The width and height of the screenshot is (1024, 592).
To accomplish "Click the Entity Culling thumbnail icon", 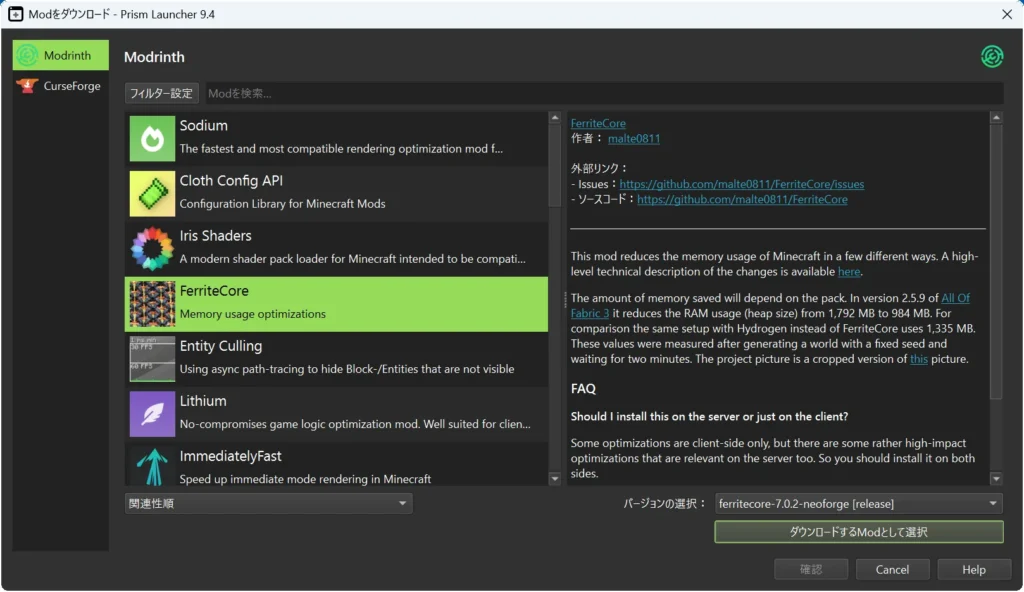I will (152, 358).
